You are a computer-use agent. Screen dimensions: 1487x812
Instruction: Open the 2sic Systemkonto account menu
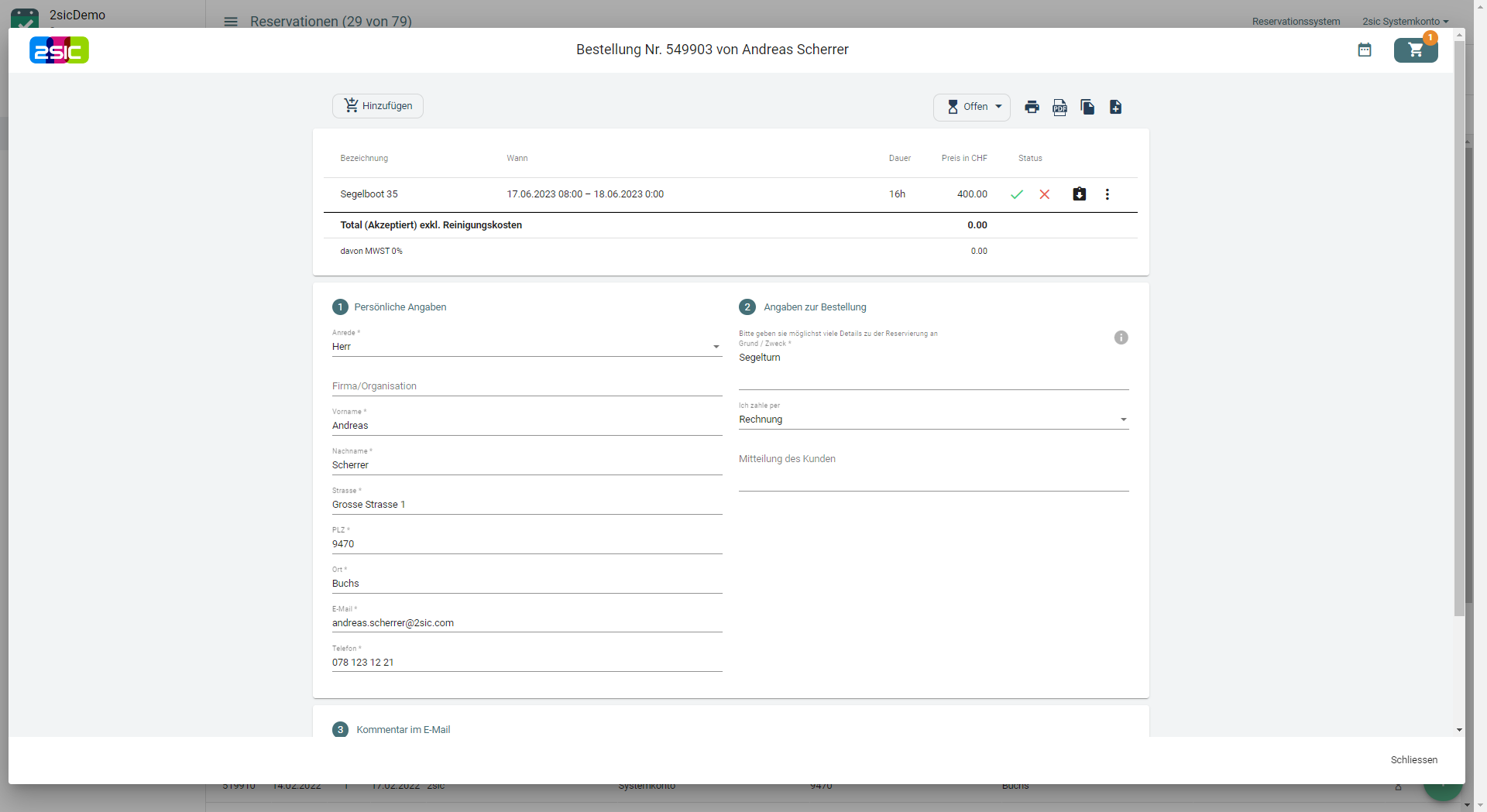pos(1405,21)
